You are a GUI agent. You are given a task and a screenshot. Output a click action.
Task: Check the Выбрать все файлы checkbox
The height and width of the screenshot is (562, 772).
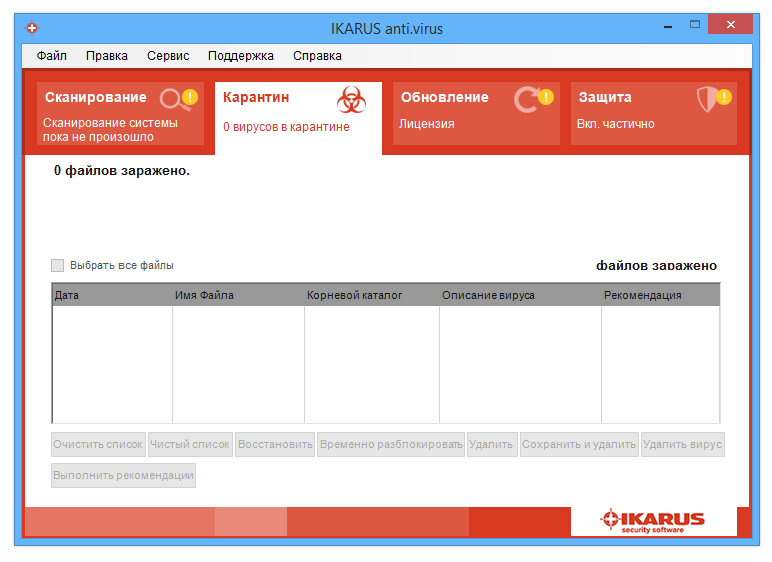(x=58, y=265)
